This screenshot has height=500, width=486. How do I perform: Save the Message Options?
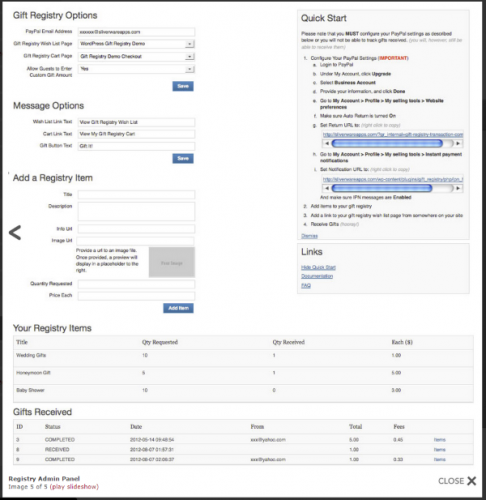[183, 158]
